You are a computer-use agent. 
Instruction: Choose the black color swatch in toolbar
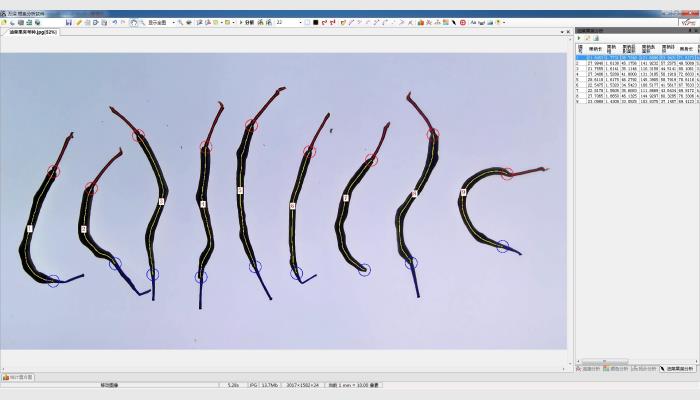pyautogui.click(x=315, y=22)
